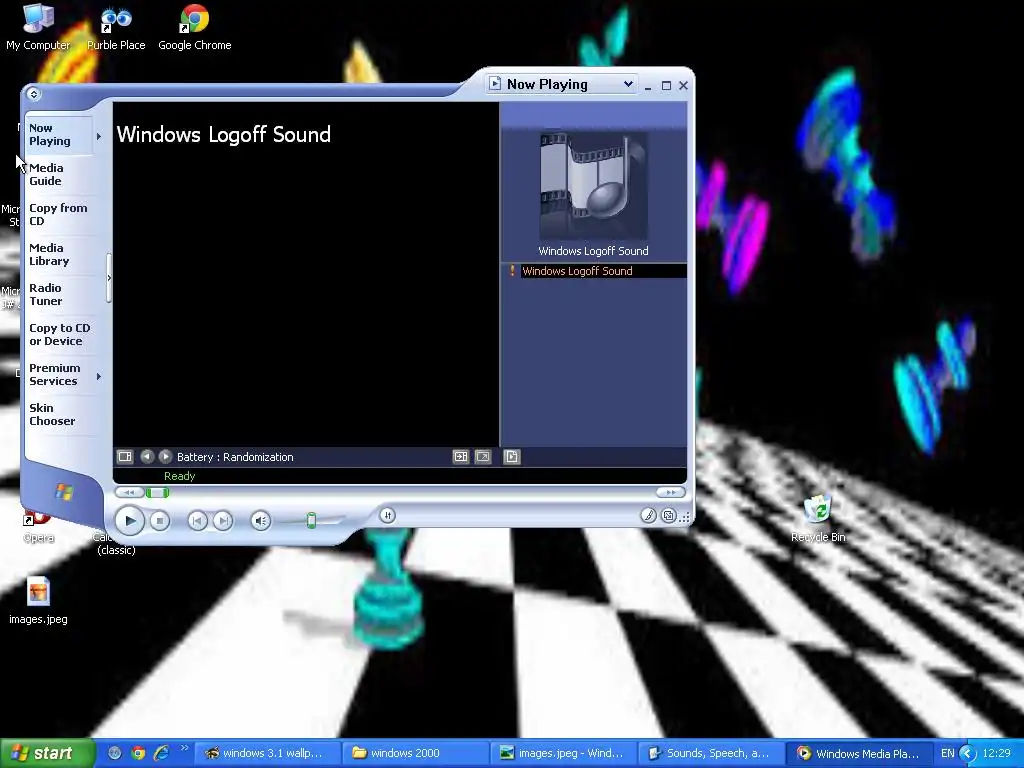The height and width of the screenshot is (768, 1024).
Task: Open Purble Place desktop shortcut
Action: (x=116, y=26)
